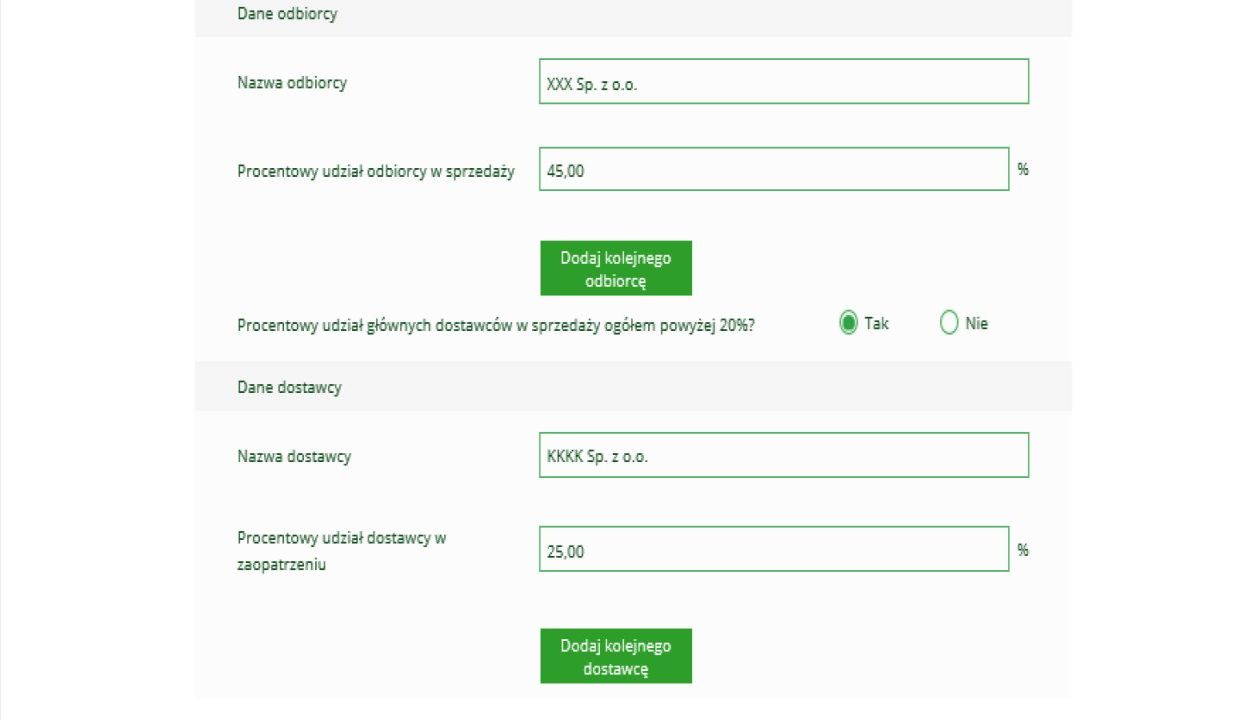Focus the recipient sales percentage field

tap(773, 170)
